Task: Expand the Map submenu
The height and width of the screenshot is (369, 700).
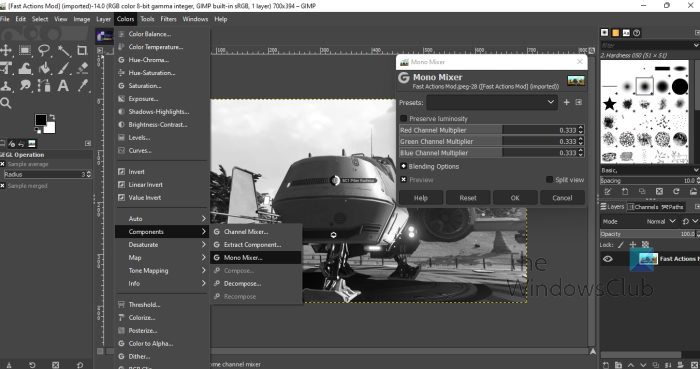Action: [x=162, y=257]
